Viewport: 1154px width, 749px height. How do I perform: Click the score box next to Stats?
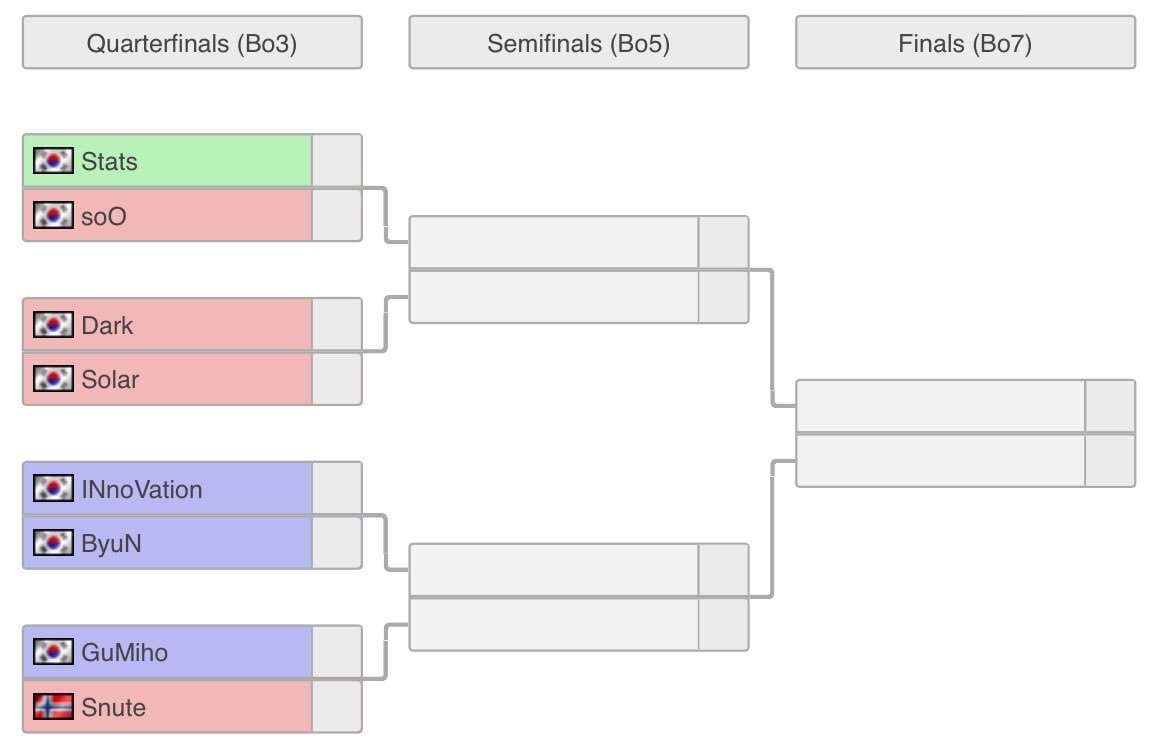(x=337, y=161)
